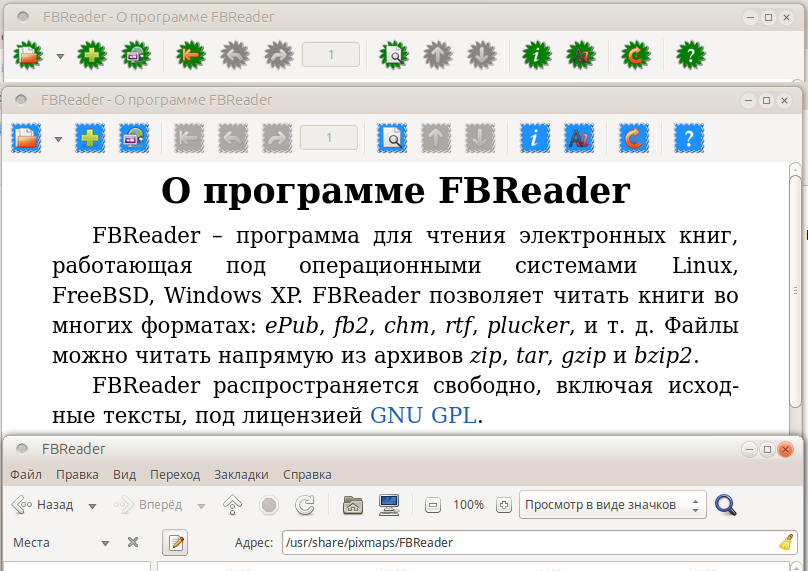Find next down arrow in green toolbar
This screenshot has height=571, width=808.
(x=482, y=55)
